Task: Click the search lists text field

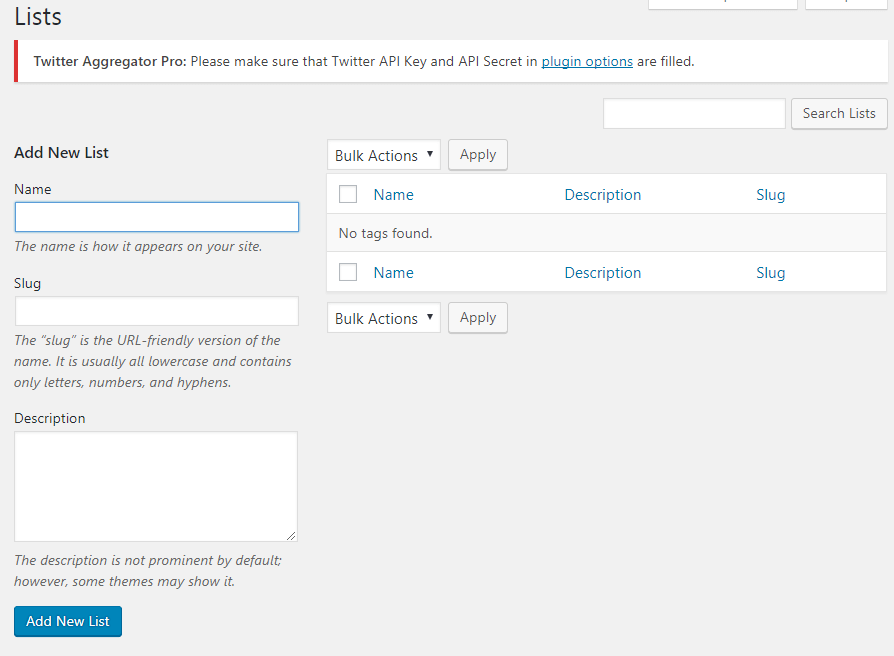Action: 694,114
